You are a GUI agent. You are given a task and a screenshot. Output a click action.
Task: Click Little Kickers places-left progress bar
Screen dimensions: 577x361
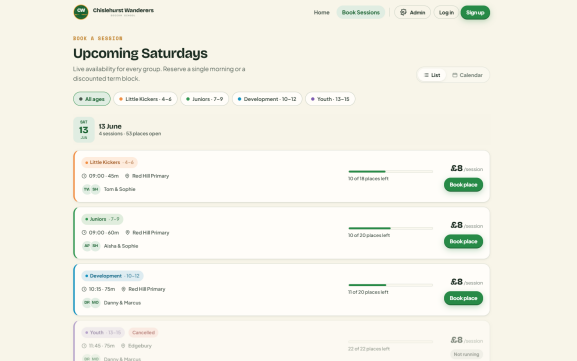pyautogui.click(x=390, y=171)
